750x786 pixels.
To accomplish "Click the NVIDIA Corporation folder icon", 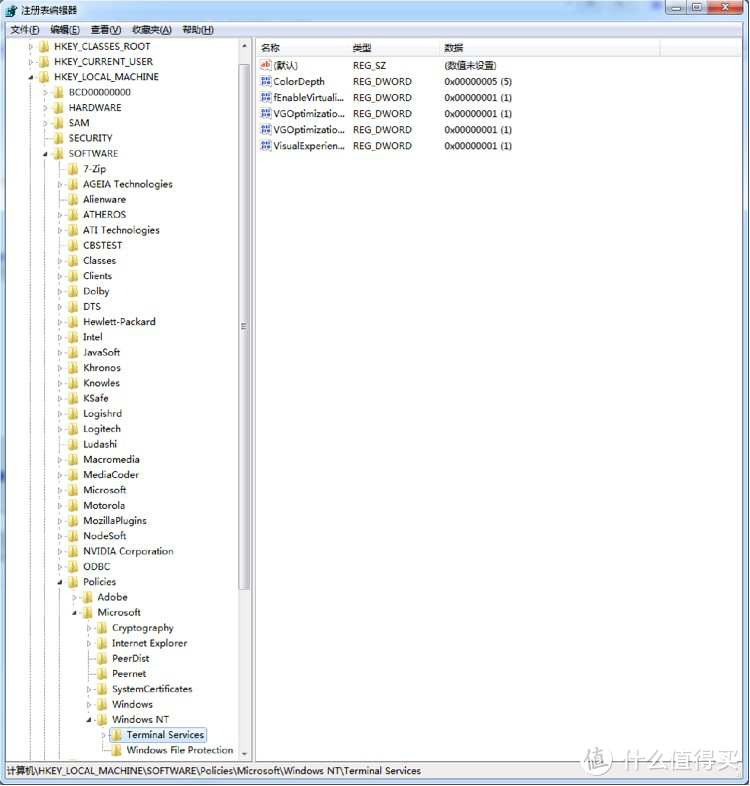I will click(72, 551).
